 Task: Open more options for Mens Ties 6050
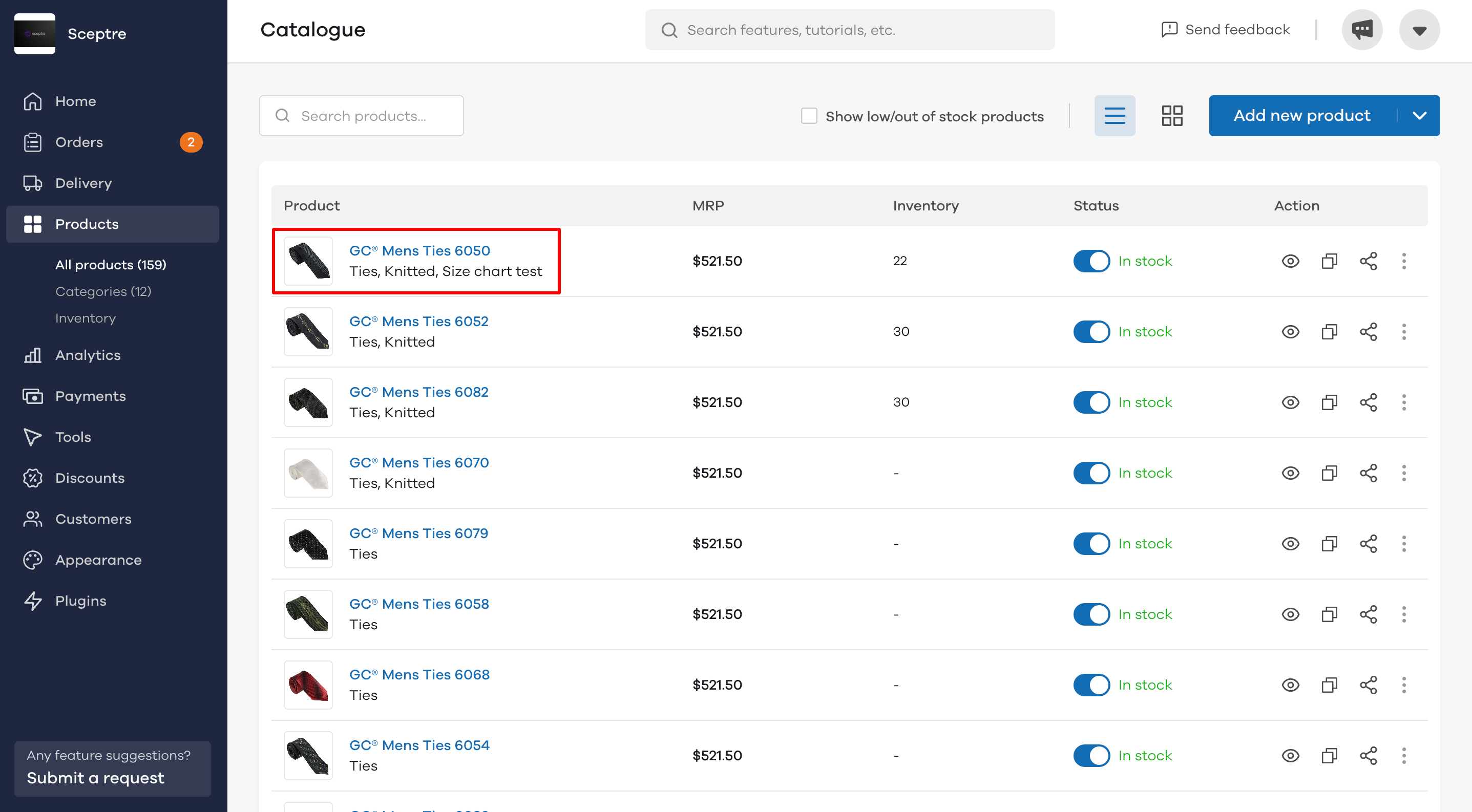point(1403,261)
